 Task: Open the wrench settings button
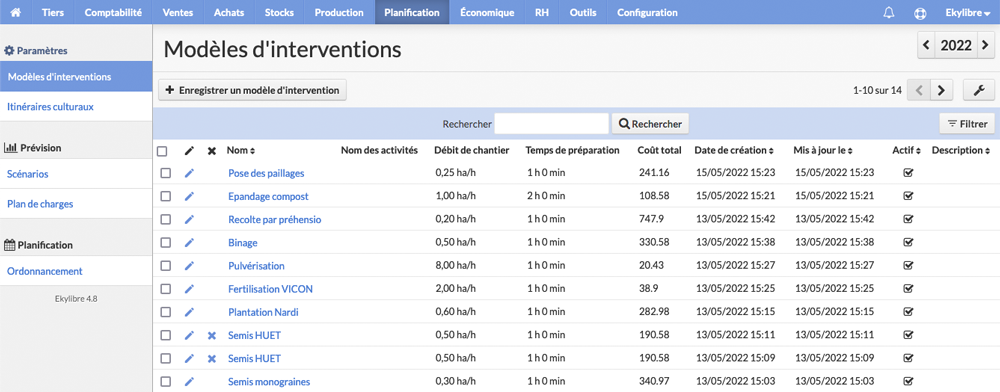click(x=979, y=91)
